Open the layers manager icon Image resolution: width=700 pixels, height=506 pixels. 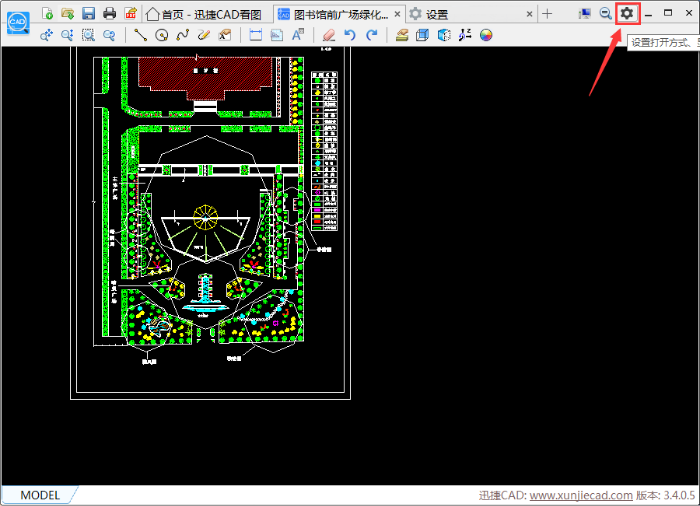click(401, 35)
